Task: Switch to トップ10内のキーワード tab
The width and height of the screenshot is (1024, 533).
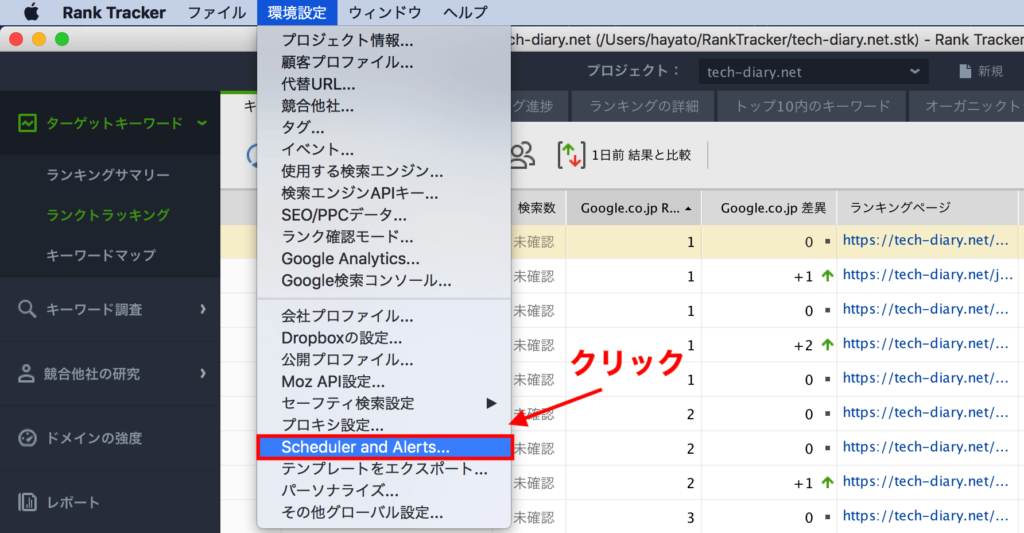Action: coord(812,106)
